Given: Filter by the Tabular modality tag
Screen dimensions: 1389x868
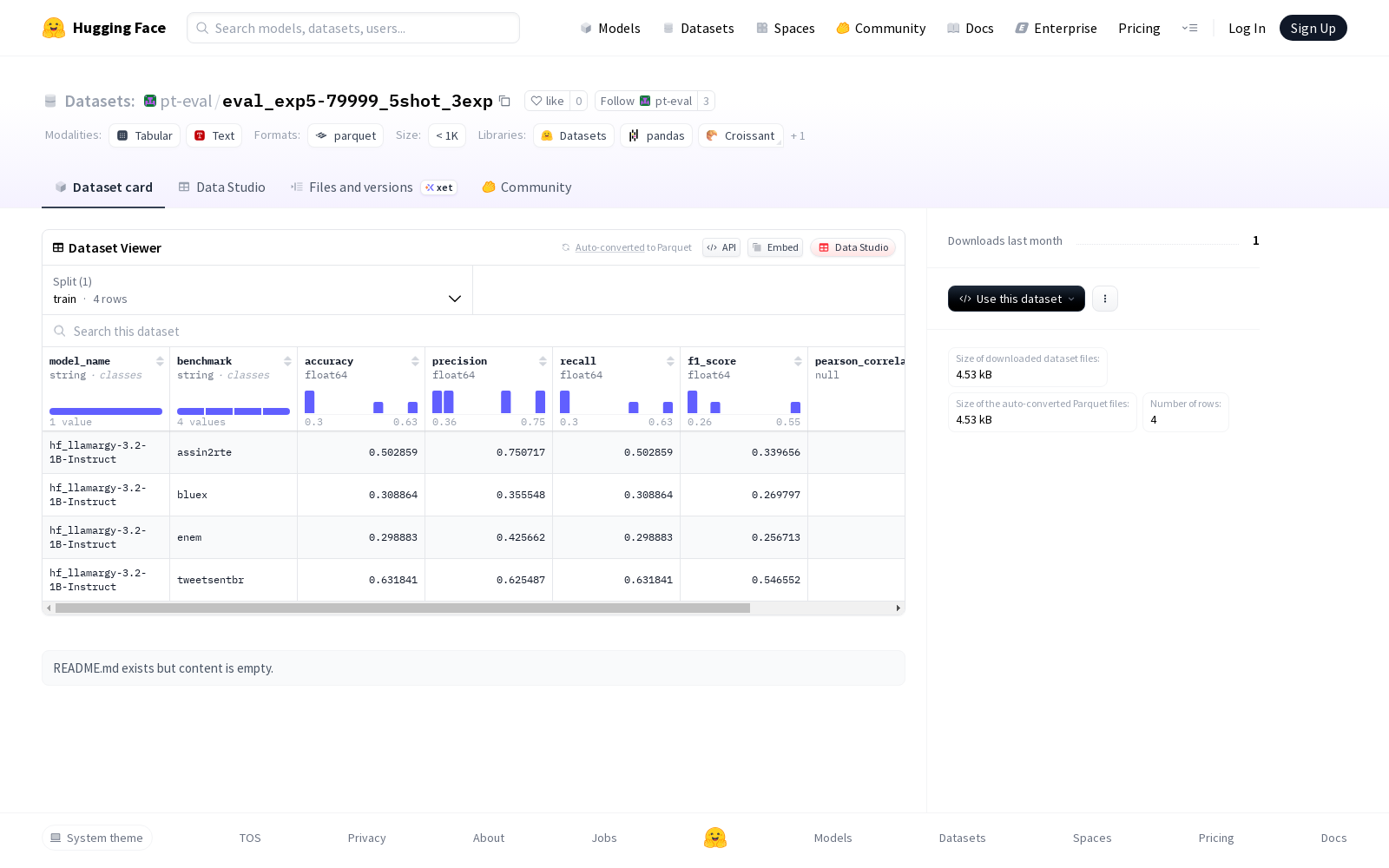Looking at the screenshot, I should click(x=145, y=135).
